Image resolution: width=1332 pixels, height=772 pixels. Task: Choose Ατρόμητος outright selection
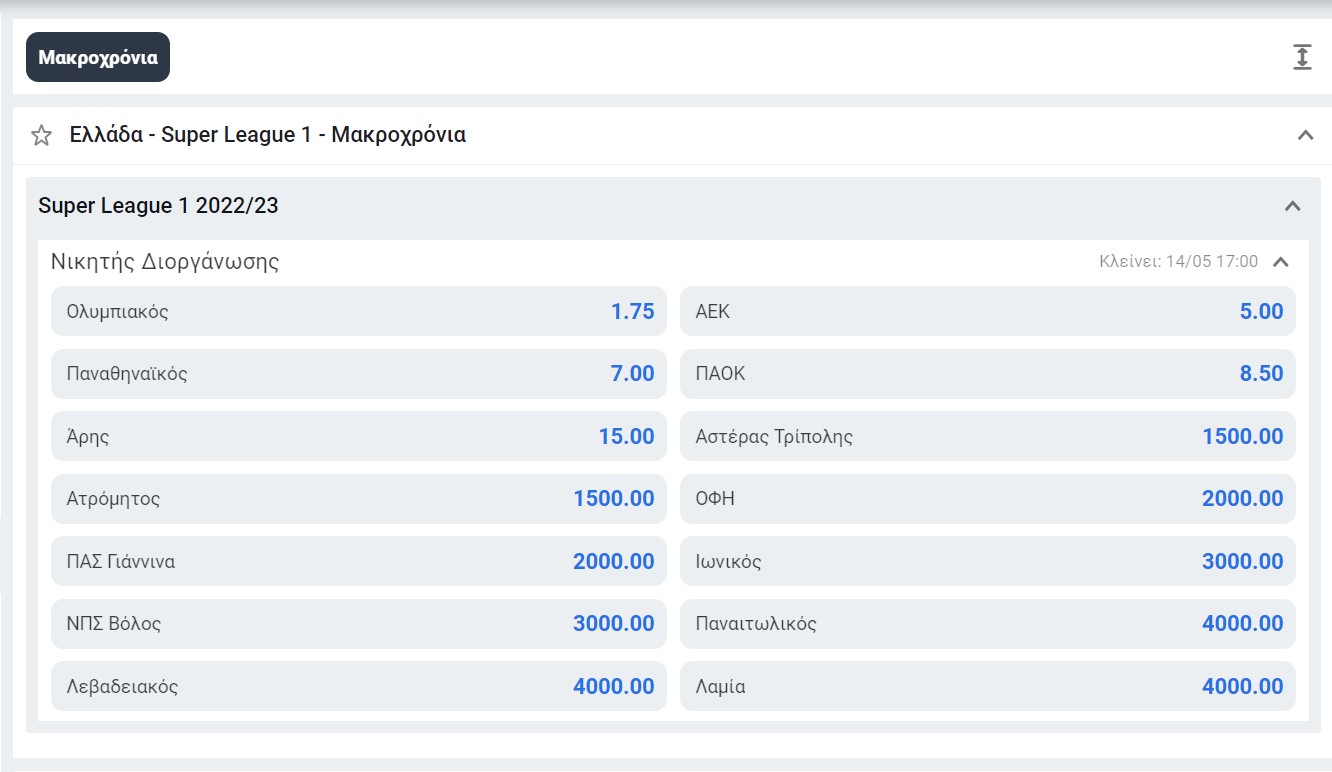tap(359, 498)
